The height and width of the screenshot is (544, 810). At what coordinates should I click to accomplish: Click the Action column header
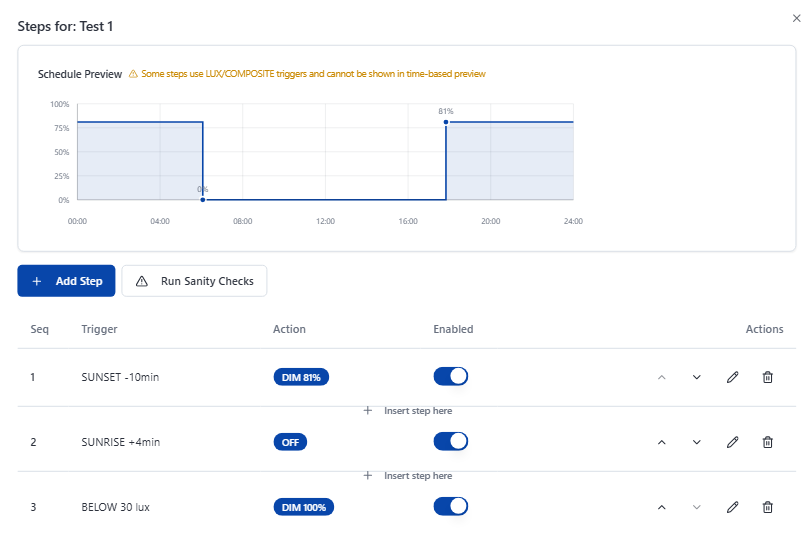coord(289,329)
